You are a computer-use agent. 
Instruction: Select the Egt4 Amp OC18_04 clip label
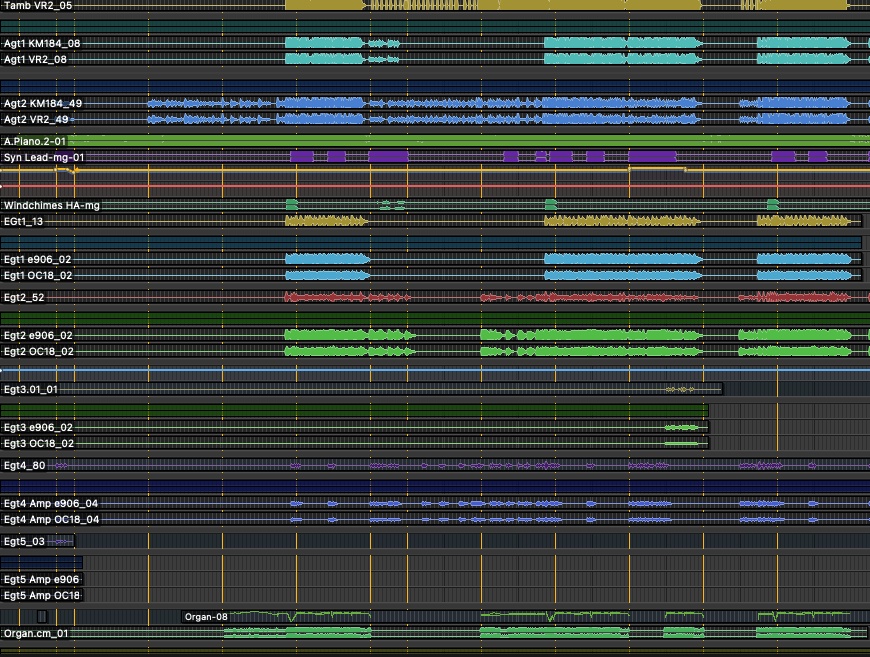(51, 519)
